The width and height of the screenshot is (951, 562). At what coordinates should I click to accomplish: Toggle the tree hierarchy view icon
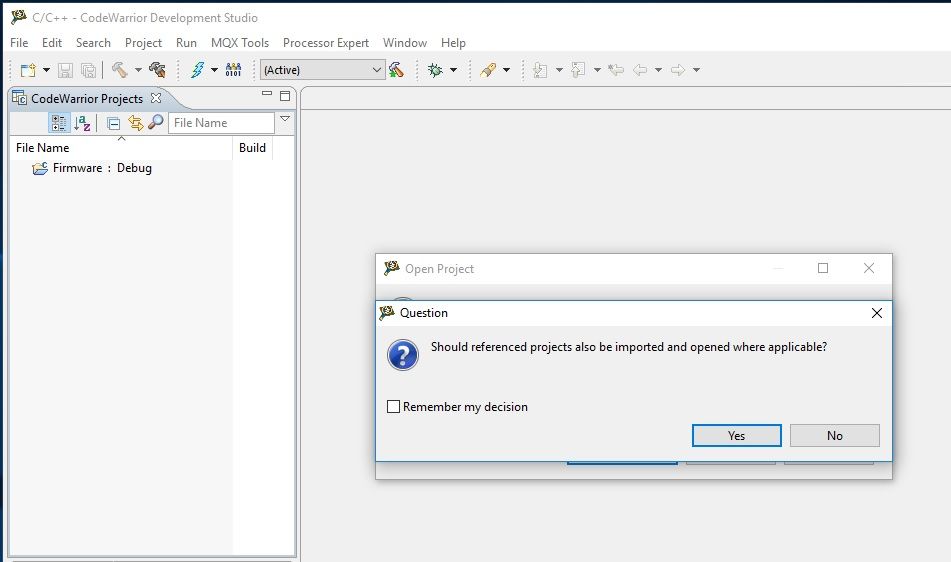click(x=59, y=123)
